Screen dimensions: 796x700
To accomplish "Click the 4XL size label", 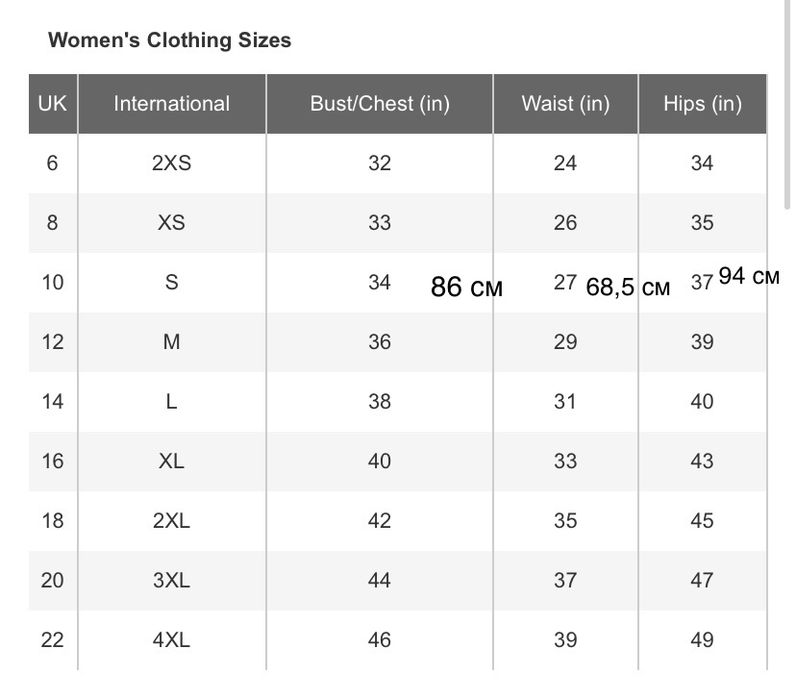I will (x=171, y=639).
